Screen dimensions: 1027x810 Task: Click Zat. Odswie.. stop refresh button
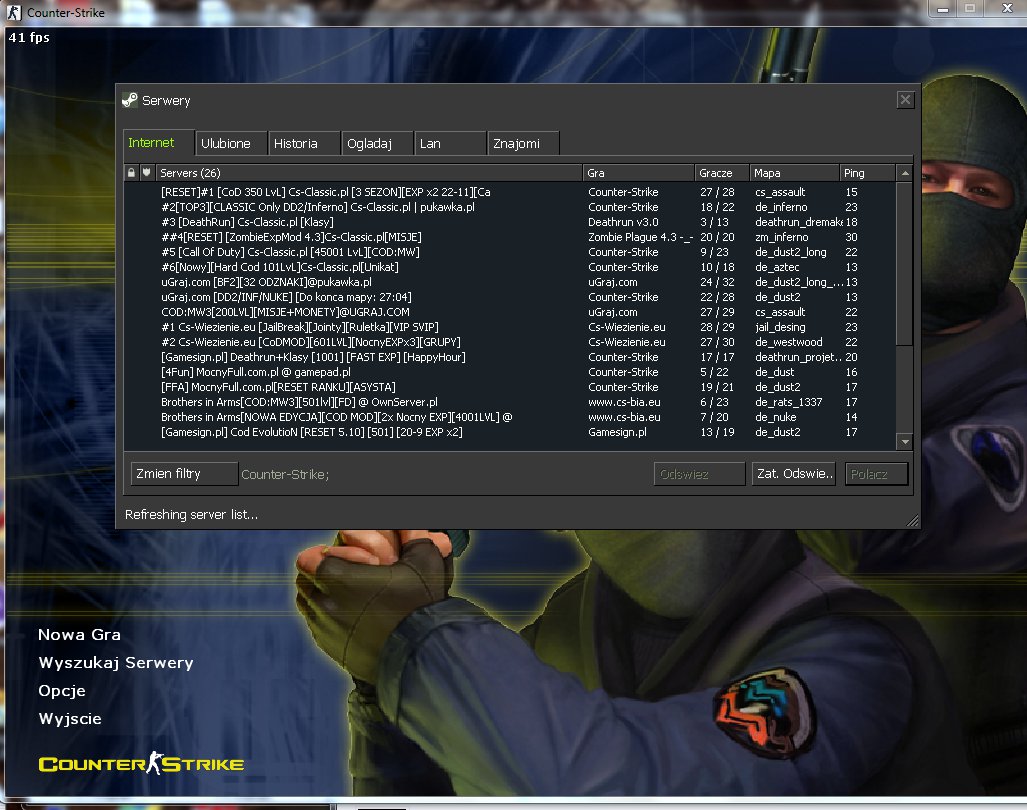(x=794, y=473)
